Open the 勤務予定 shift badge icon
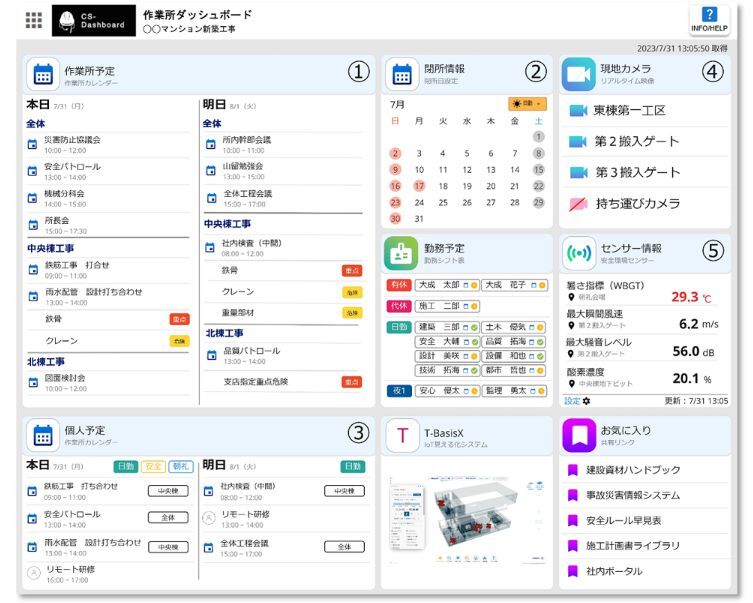The width and height of the screenshot is (753, 603). (403, 252)
